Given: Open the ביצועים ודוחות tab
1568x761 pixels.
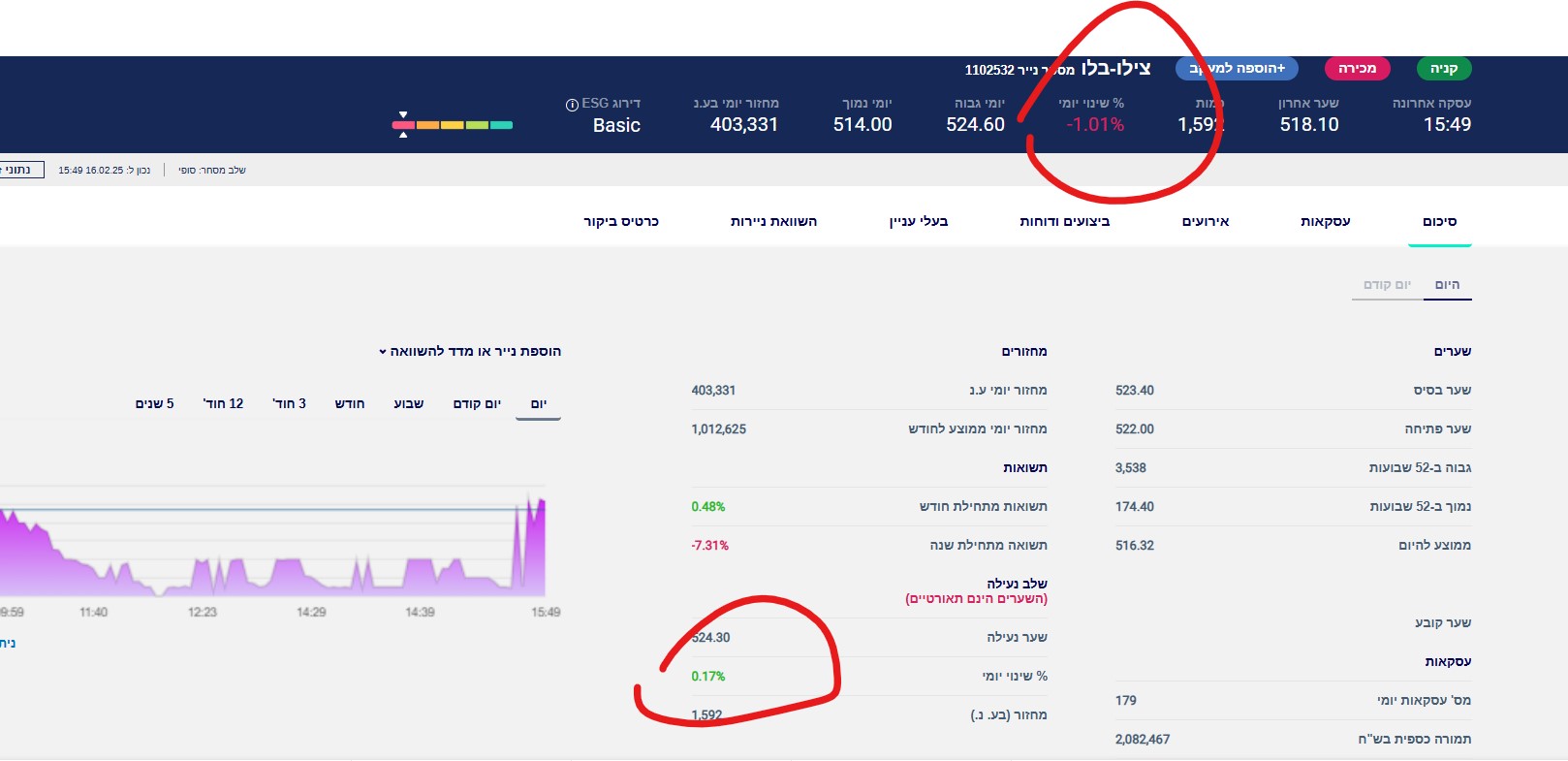Looking at the screenshot, I should pyautogui.click(x=1064, y=222).
